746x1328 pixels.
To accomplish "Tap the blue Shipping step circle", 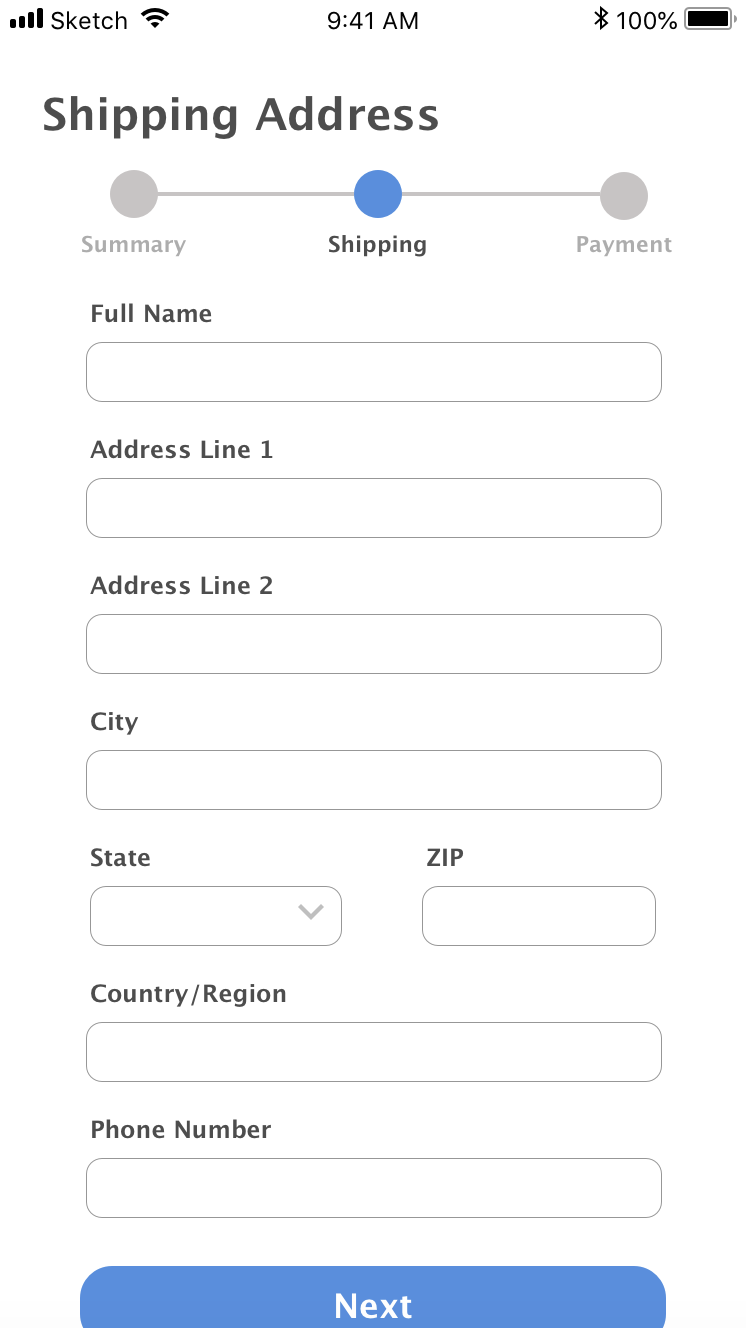I will point(378,194).
